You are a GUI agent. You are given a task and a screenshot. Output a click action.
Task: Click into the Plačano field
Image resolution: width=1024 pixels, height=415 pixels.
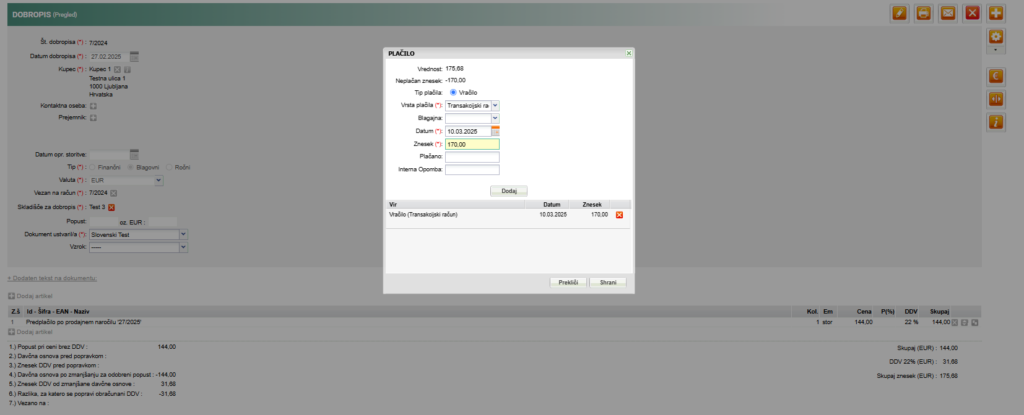[x=472, y=158]
